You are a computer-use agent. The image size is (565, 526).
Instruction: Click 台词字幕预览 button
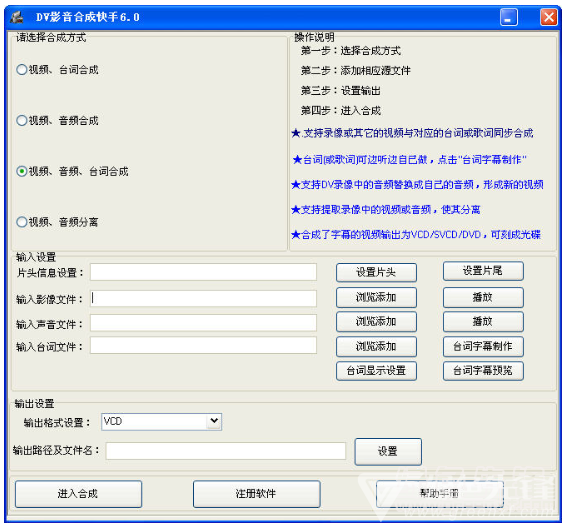pos(483,371)
